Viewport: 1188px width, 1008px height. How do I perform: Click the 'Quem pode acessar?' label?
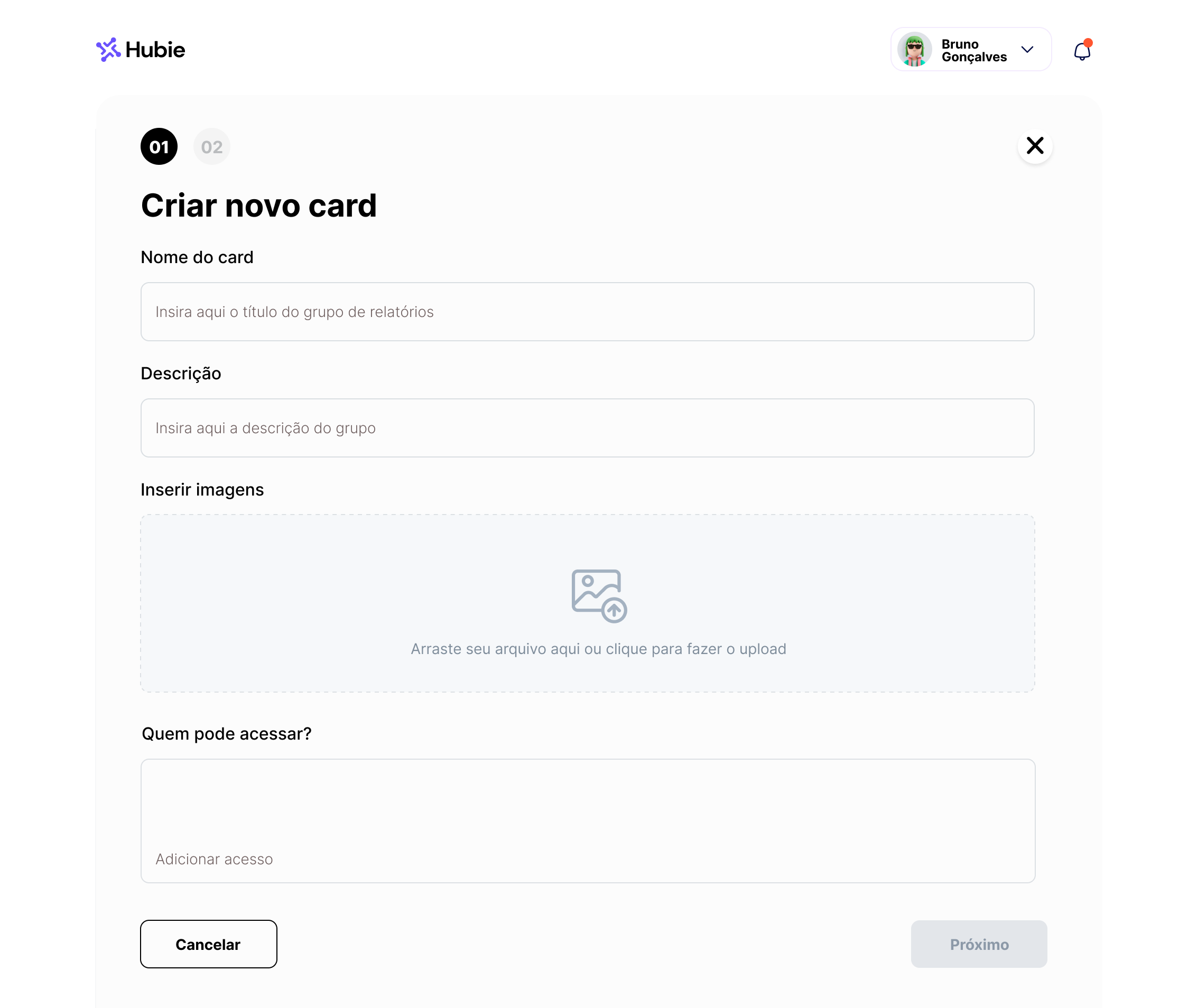[226, 734]
